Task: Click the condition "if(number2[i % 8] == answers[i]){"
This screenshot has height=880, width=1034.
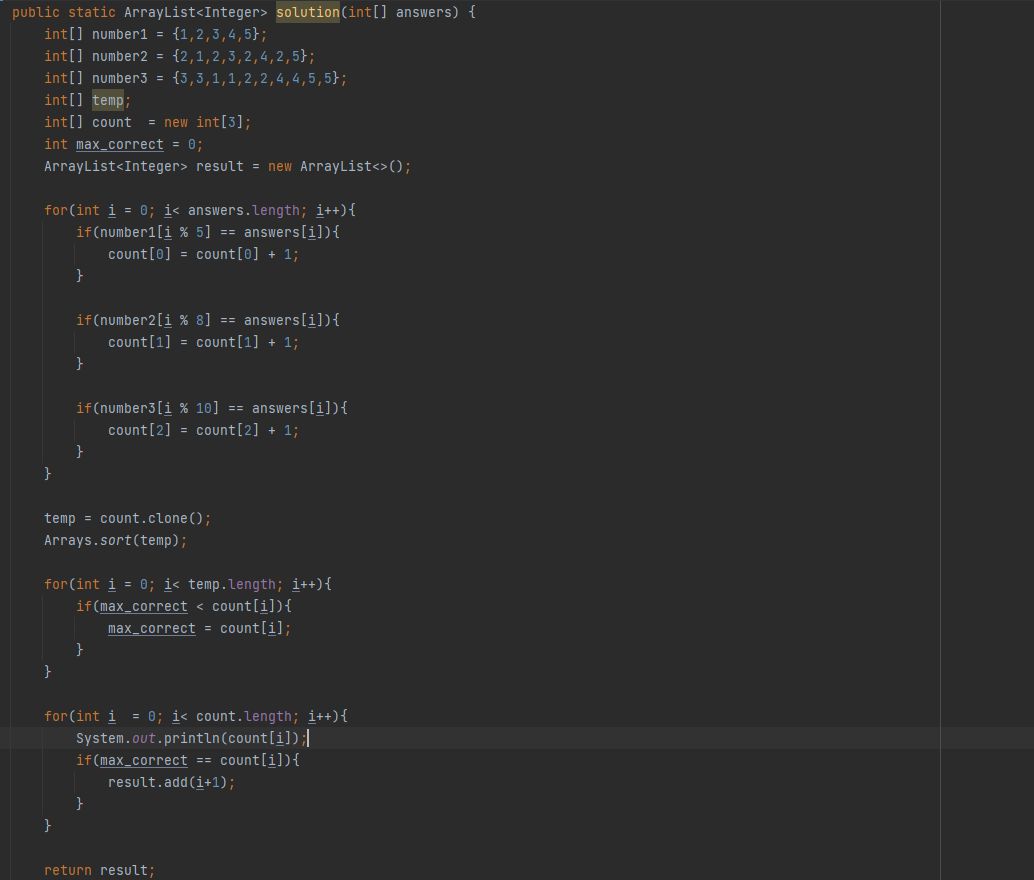Action: (208, 320)
